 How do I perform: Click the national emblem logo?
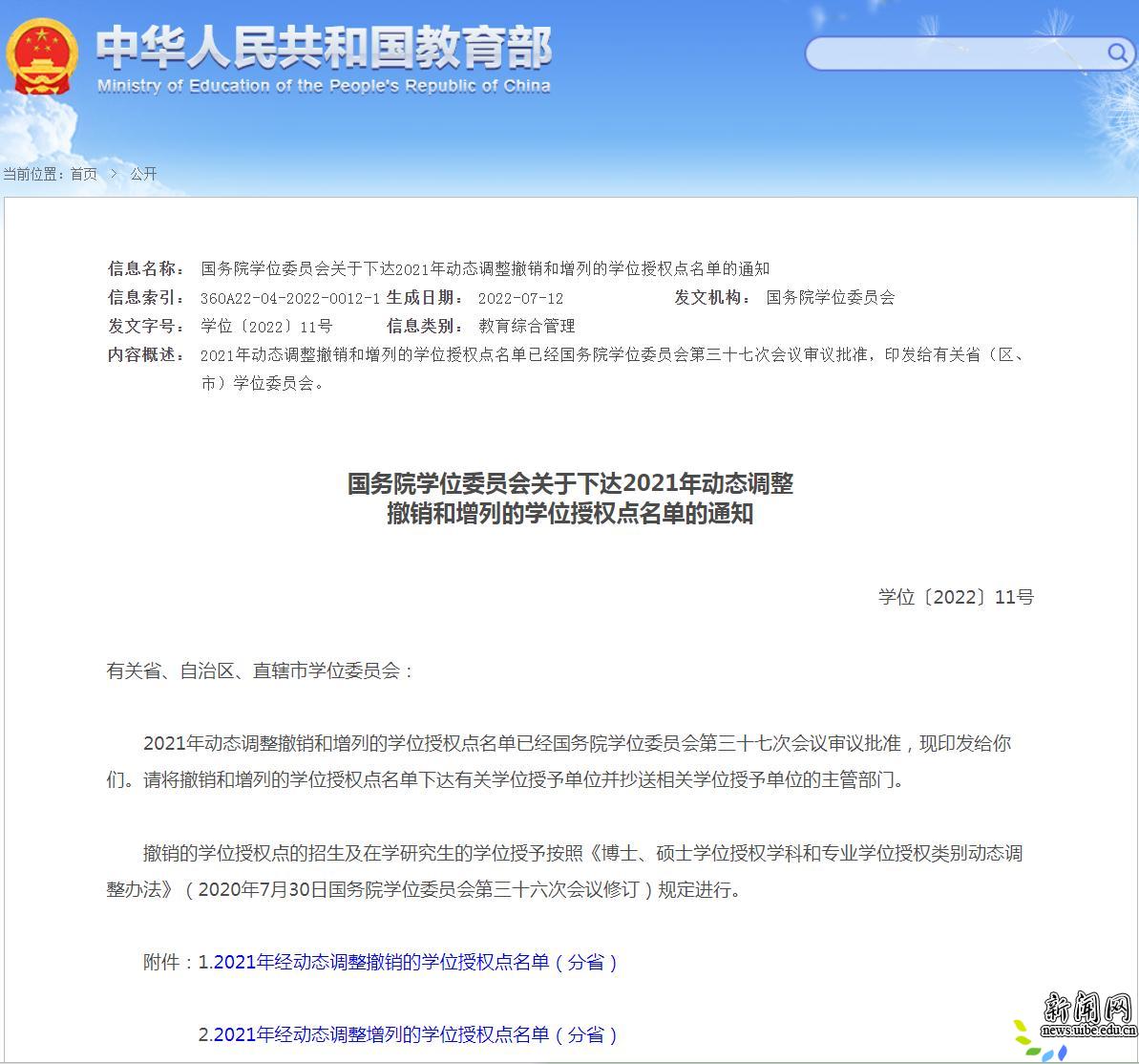[41, 57]
